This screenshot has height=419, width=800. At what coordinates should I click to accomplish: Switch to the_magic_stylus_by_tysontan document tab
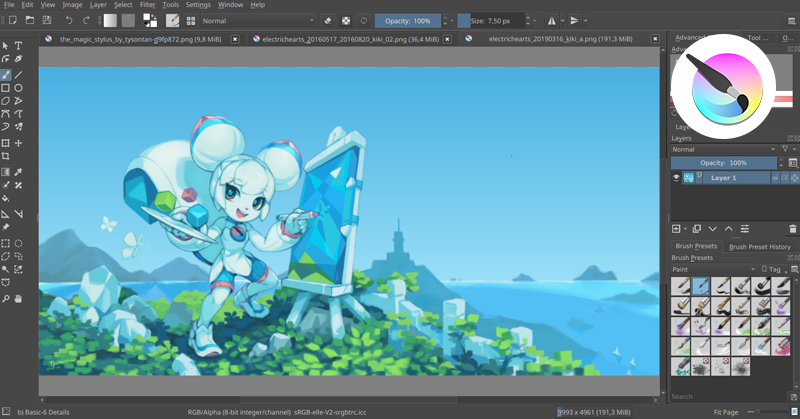pyautogui.click(x=140, y=39)
